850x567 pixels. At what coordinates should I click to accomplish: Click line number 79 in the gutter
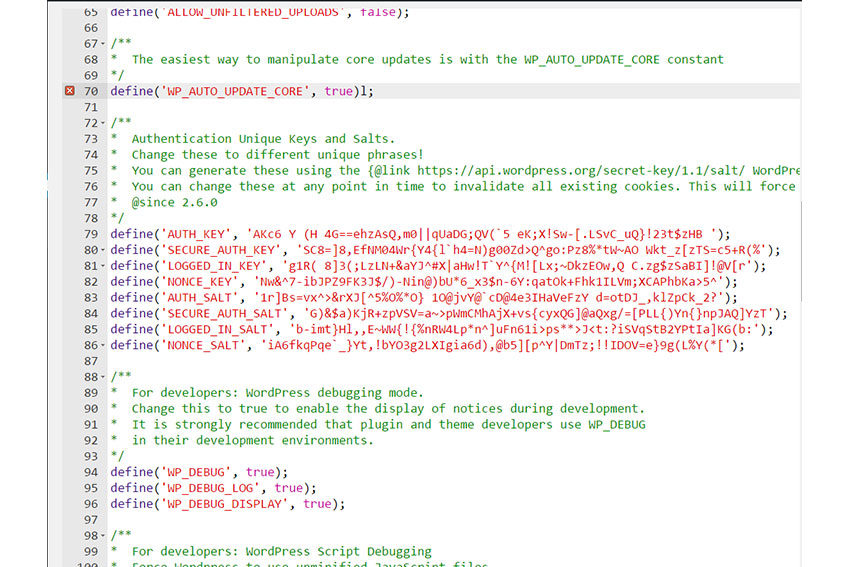click(x=90, y=234)
